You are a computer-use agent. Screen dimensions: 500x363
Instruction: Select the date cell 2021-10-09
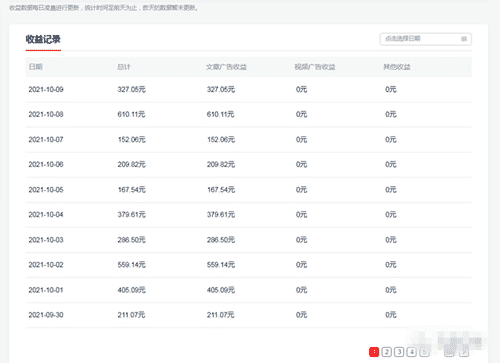pyautogui.click(x=46, y=89)
